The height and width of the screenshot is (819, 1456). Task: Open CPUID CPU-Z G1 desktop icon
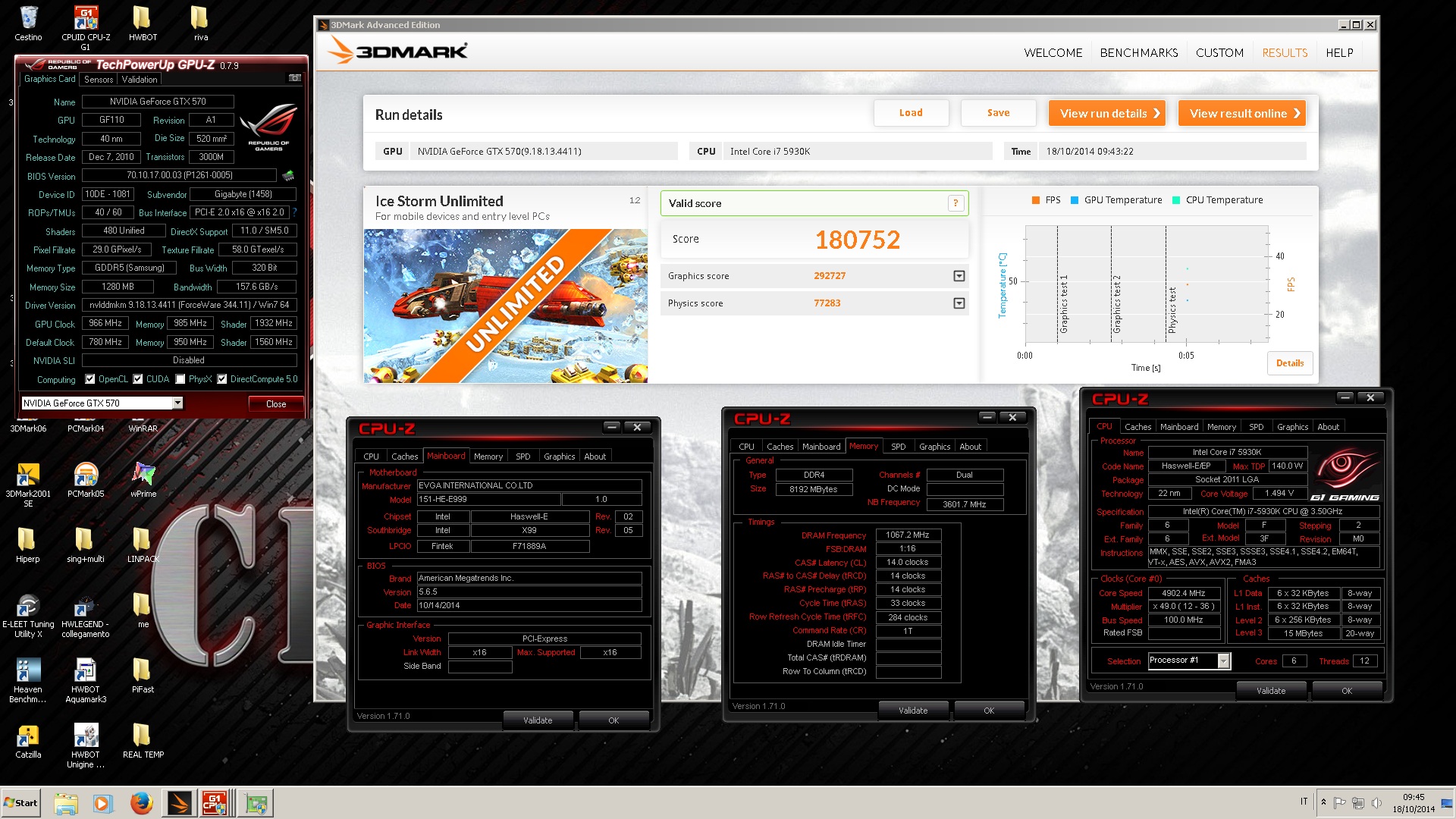point(86,27)
